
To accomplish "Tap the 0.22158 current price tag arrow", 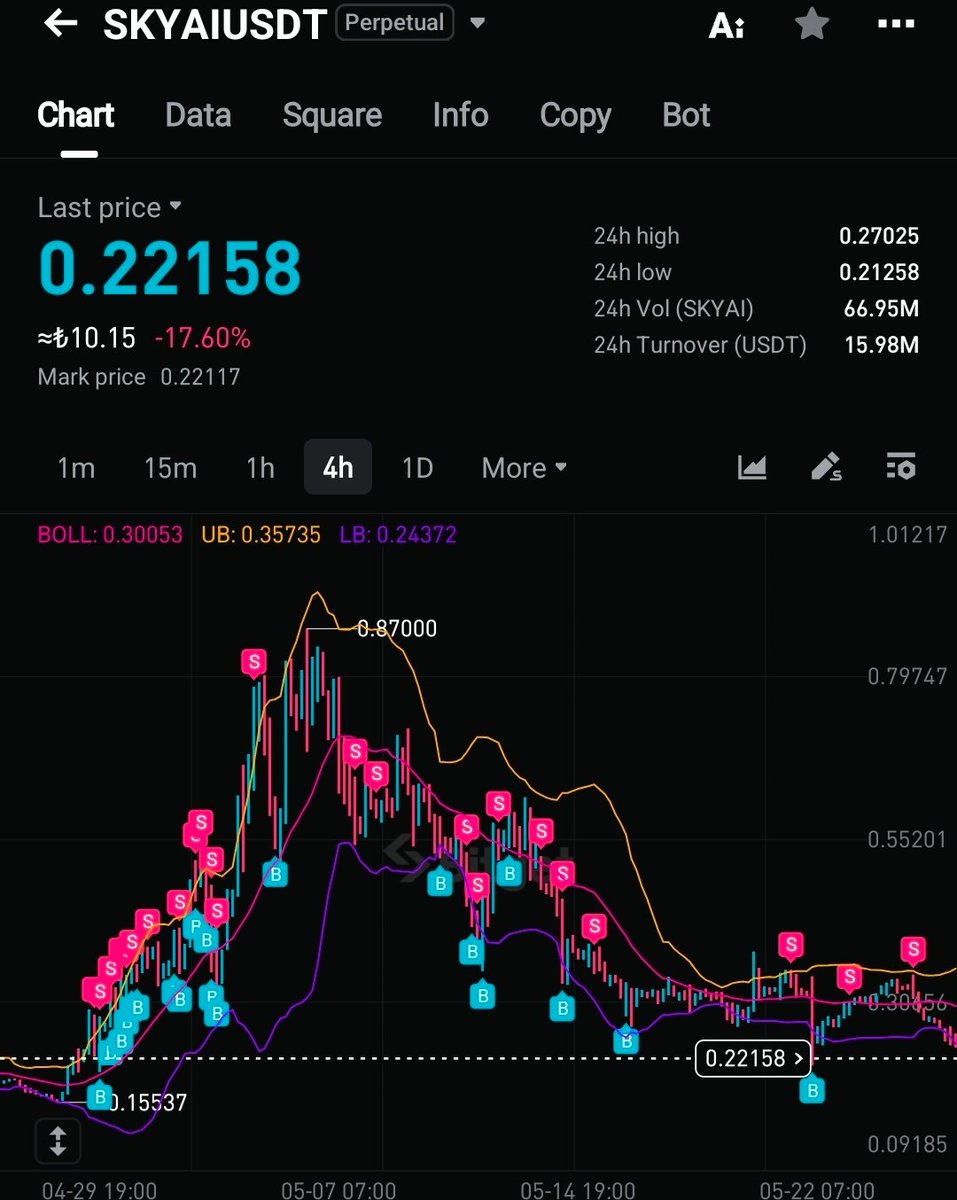I will point(753,1058).
